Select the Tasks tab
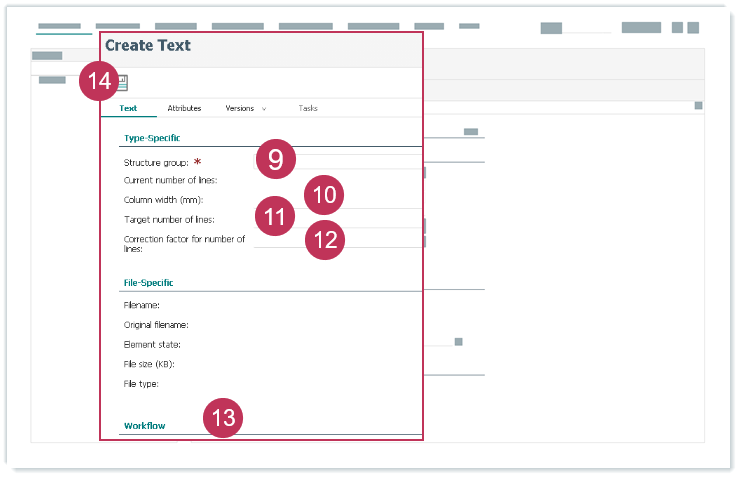Screen dimensions: 740x478 pyautogui.click(x=308, y=108)
